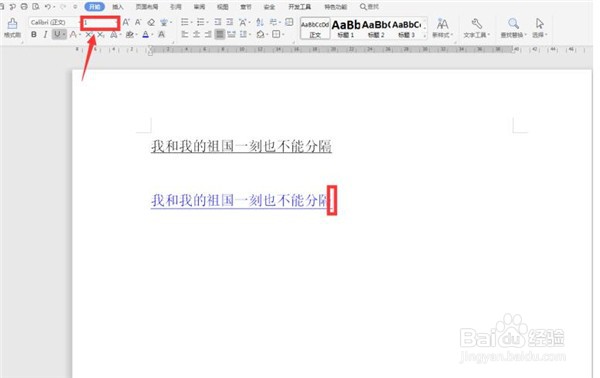Click the borders icon
Image resolution: width=600 pixels, height=378 pixels.
276,35
